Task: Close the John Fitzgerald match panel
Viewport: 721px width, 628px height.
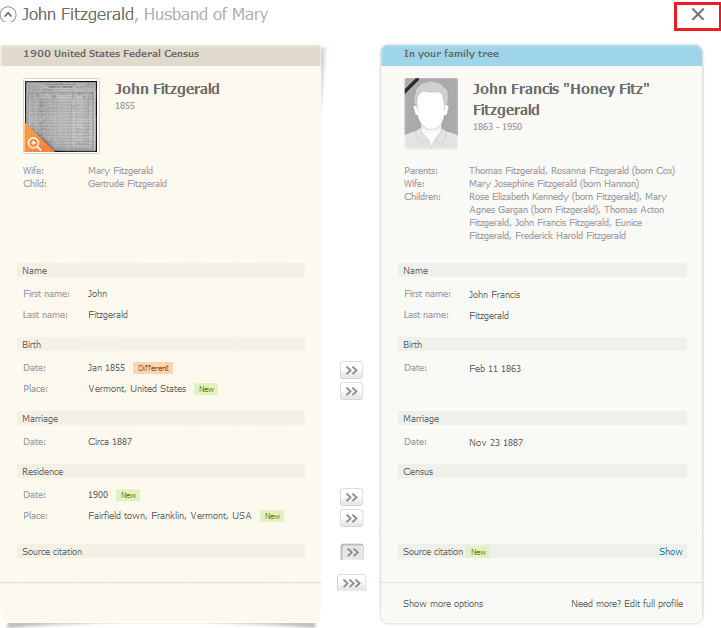Action: (698, 15)
